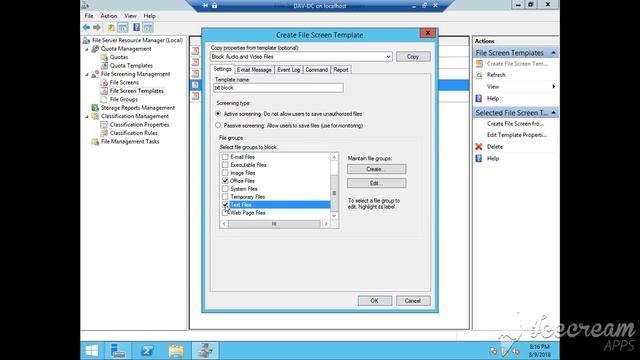Click the file groups vertical scrollbar thumb

coord(334,193)
